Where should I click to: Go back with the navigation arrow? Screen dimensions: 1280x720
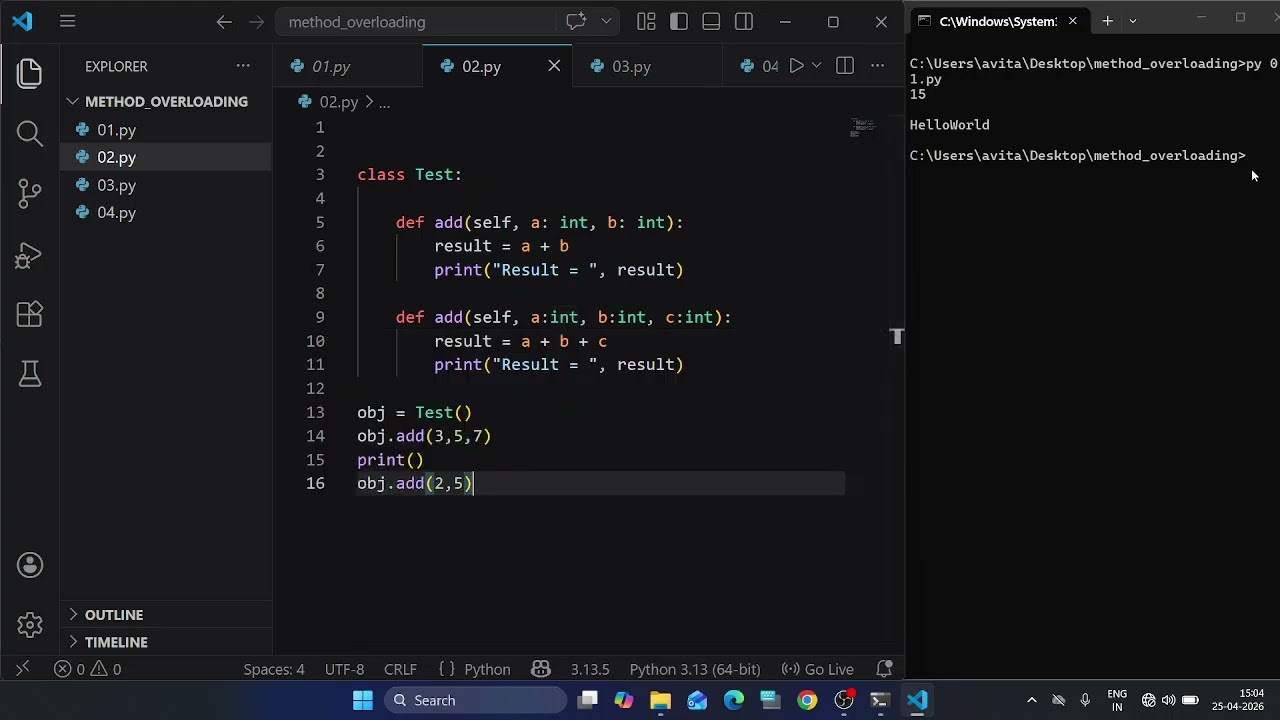click(224, 21)
